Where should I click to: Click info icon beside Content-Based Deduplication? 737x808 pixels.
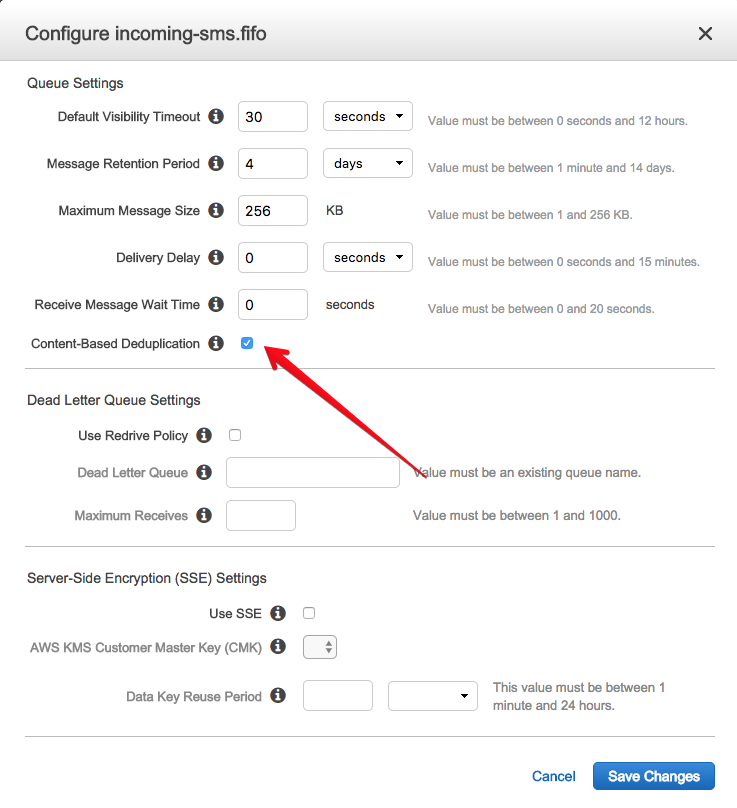pyautogui.click(x=216, y=343)
